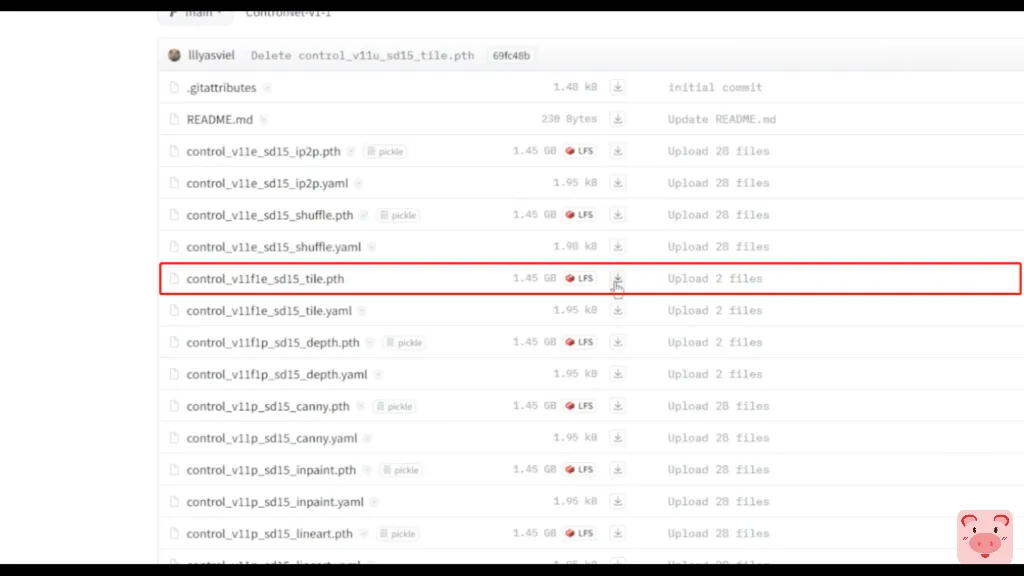Click '1.48 kB' size of .gitattributes
Viewport: 1024px width, 576px height.
575,87
